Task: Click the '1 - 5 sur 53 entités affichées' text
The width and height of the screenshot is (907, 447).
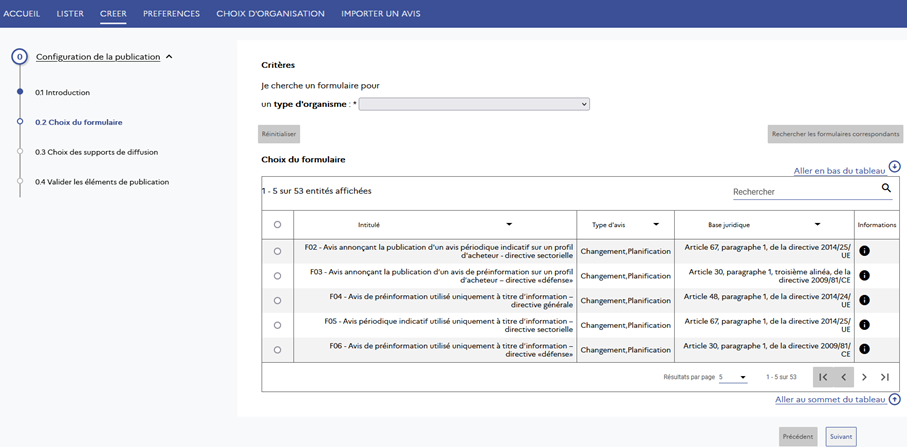Action: (x=316, y=191)
